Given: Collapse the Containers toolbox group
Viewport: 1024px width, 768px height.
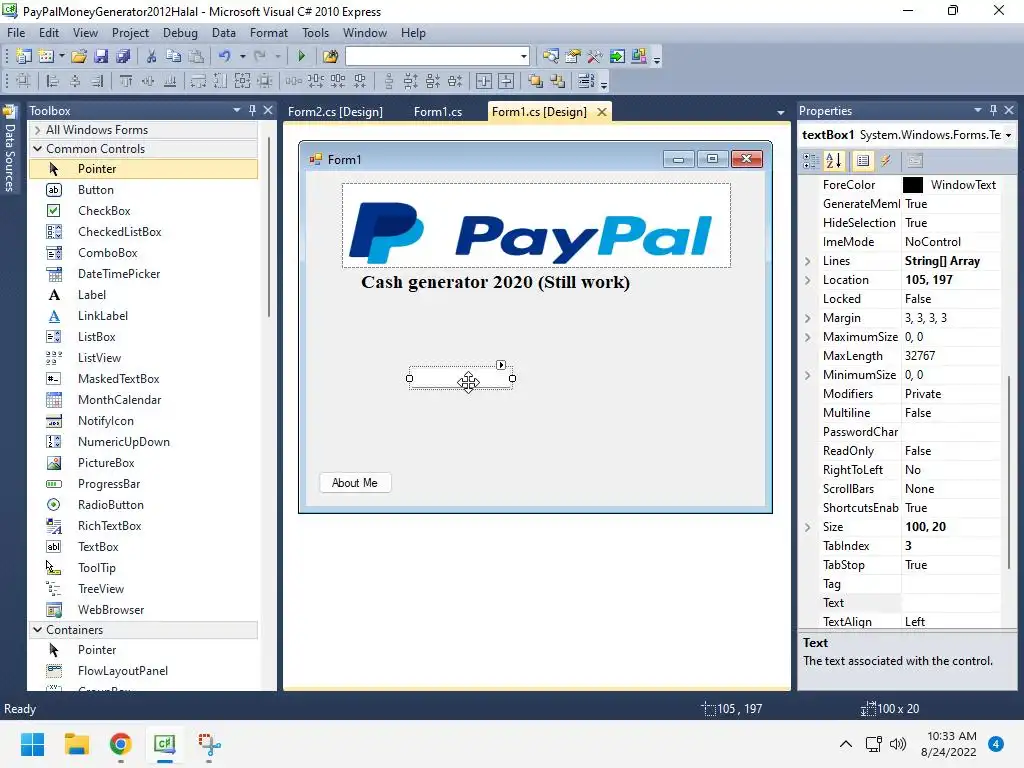Looking at the screenshot, I should click(x=38, y=630).
